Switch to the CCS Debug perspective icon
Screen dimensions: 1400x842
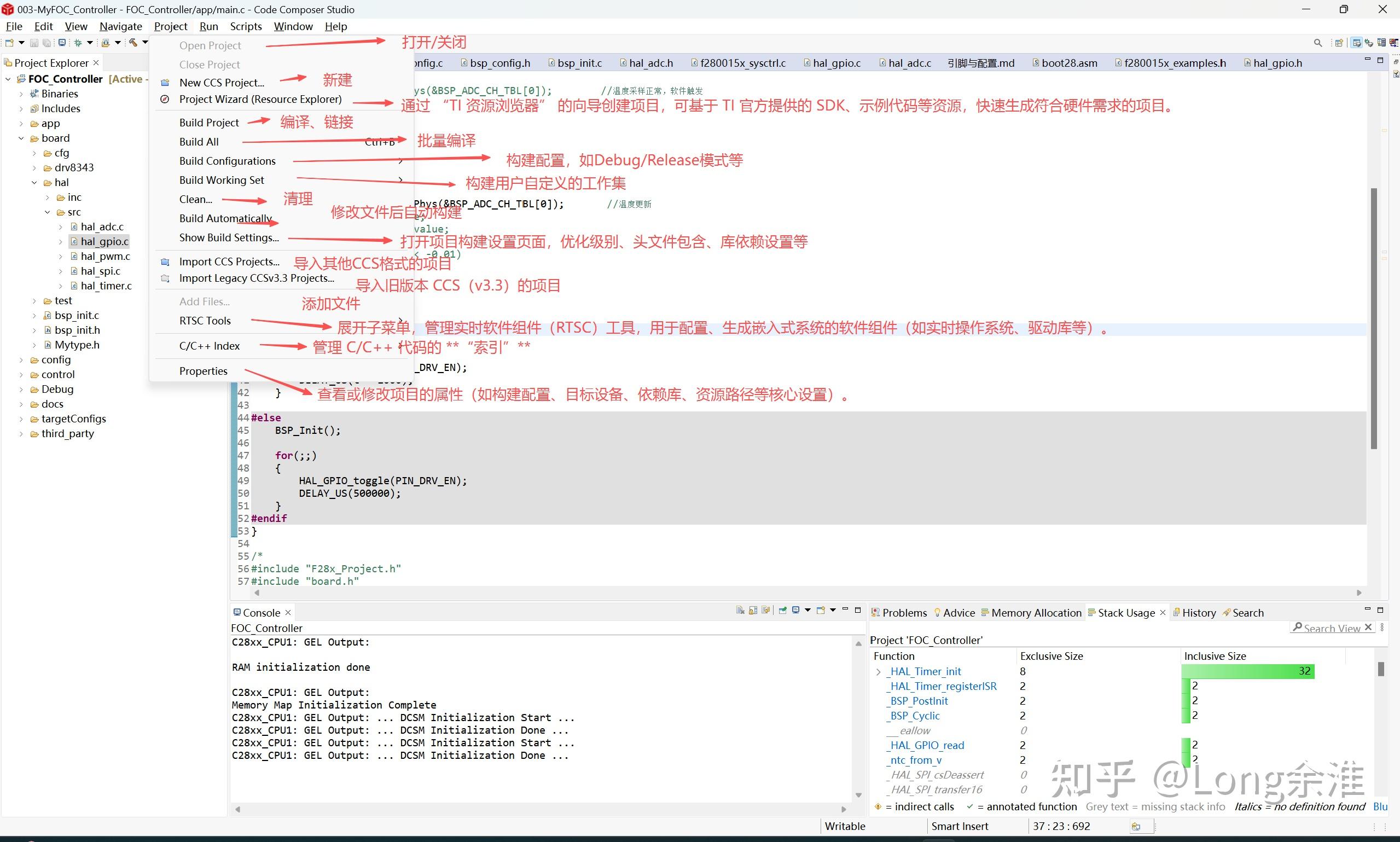(1369, 43)
